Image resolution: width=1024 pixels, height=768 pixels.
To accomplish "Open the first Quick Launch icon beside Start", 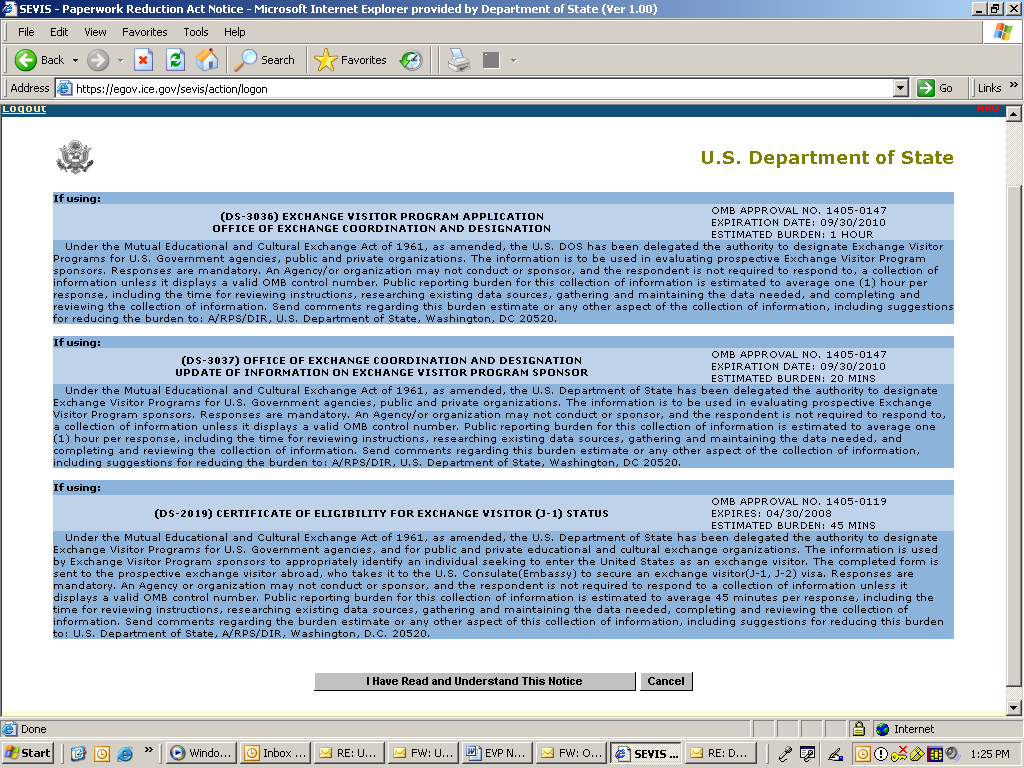I will (78, 754).
